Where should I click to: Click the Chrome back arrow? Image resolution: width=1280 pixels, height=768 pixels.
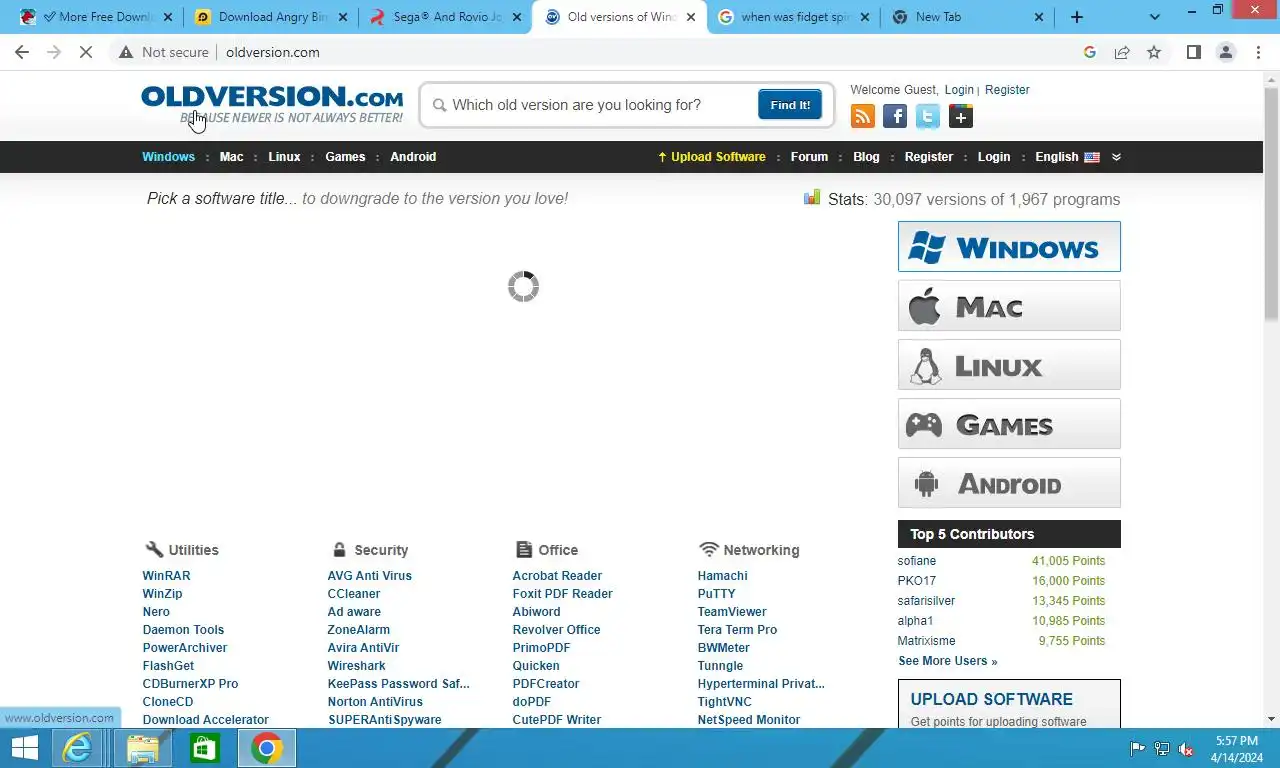[22, 52]
